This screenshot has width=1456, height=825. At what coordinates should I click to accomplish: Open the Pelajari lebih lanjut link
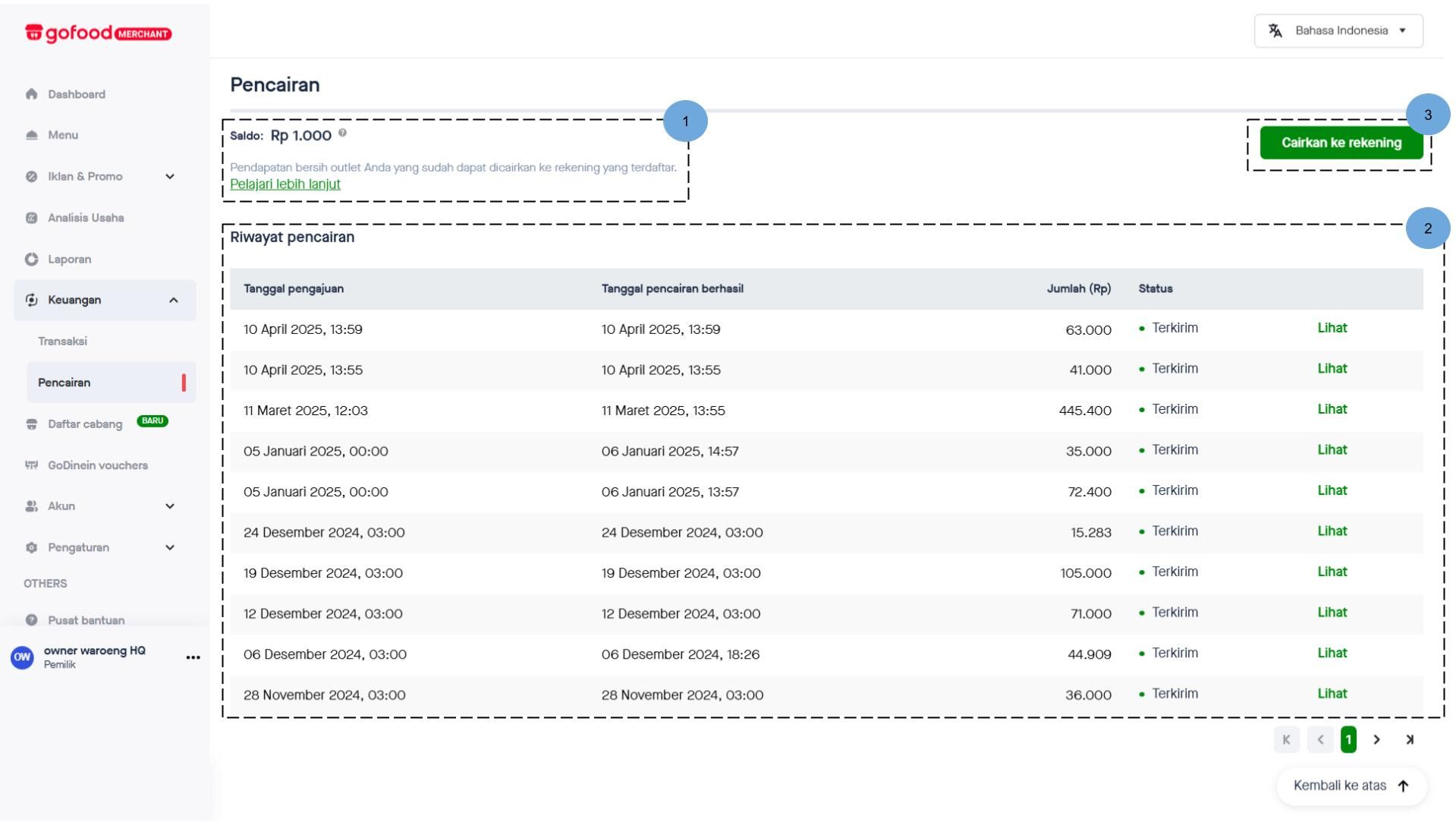[x=285, y=184]
